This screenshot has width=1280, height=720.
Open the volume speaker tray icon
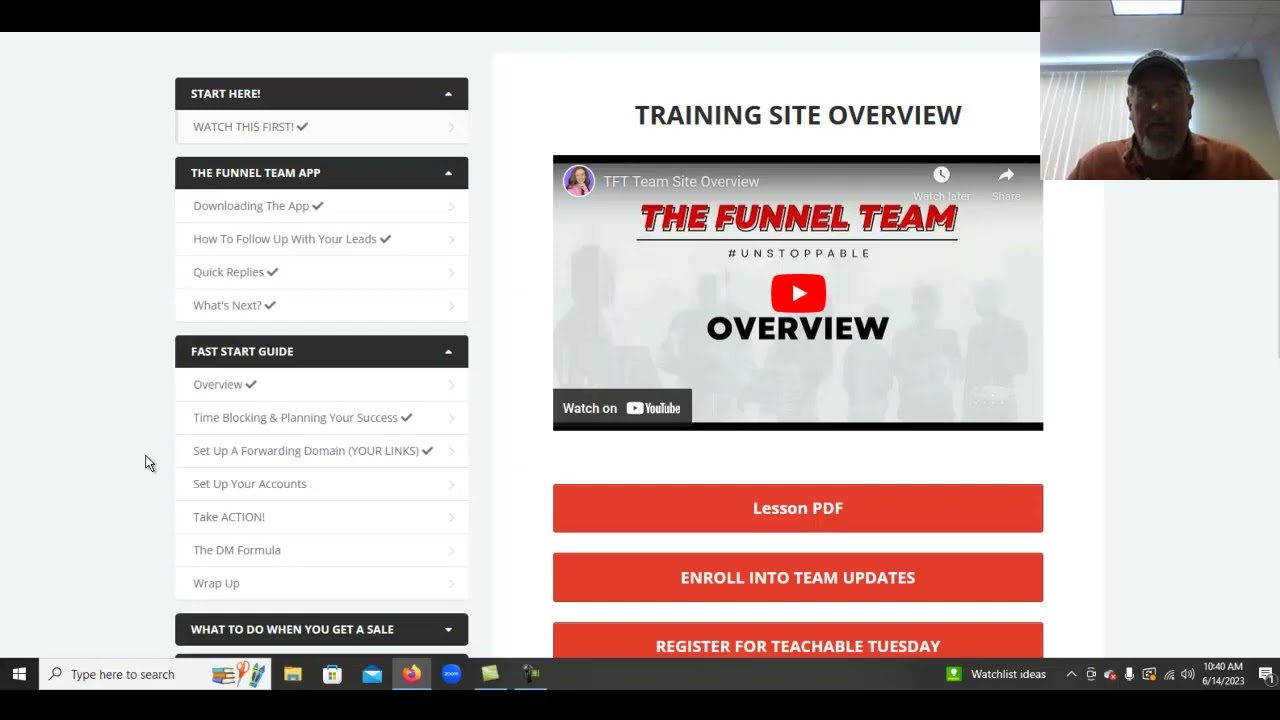[x=1187, y=674]
